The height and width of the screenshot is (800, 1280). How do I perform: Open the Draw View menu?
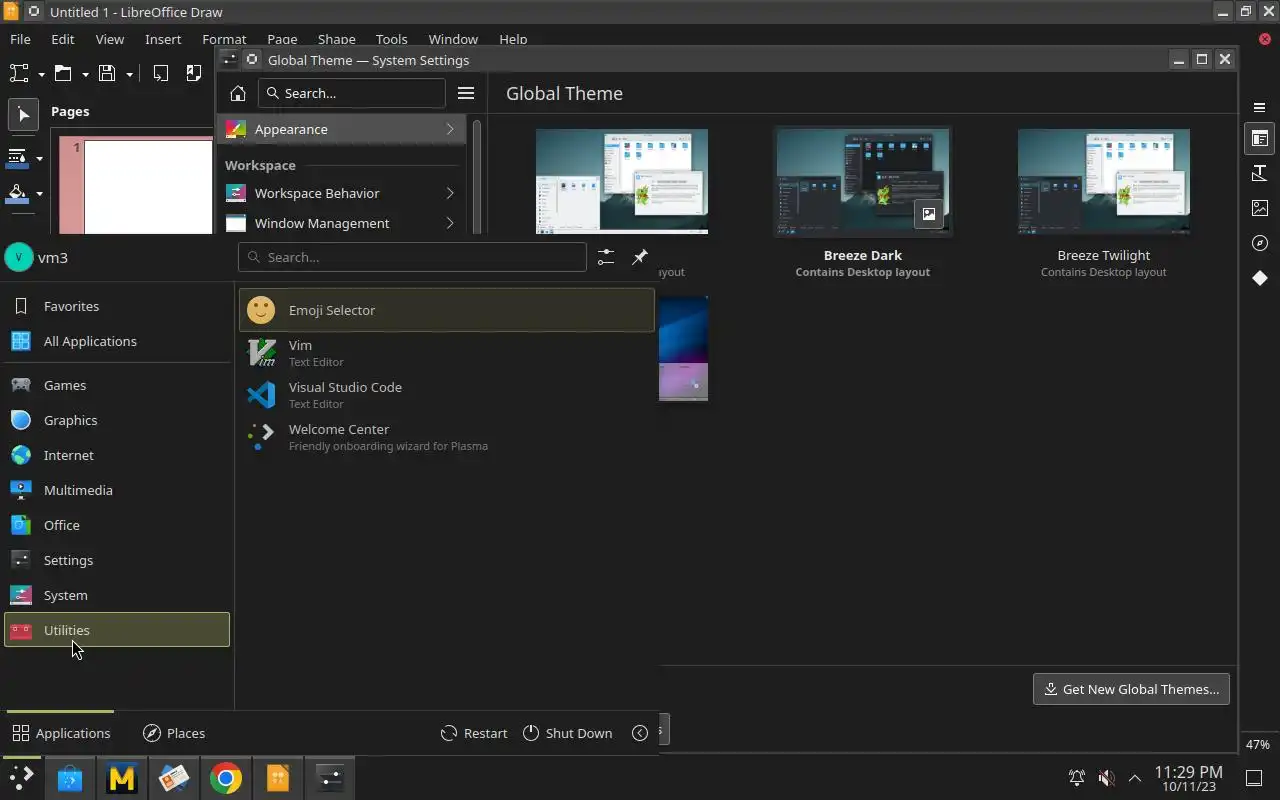tap(110, 39)
